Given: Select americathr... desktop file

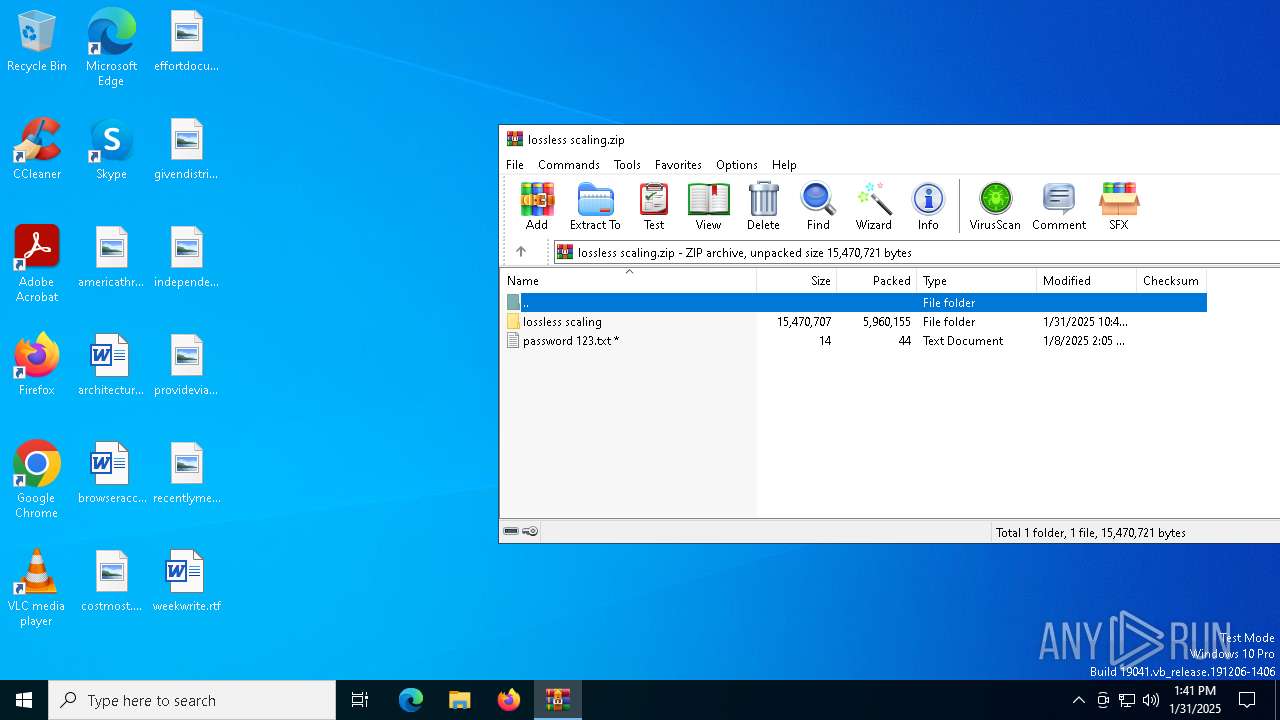Looking at the screenshot, I should 111,257.
